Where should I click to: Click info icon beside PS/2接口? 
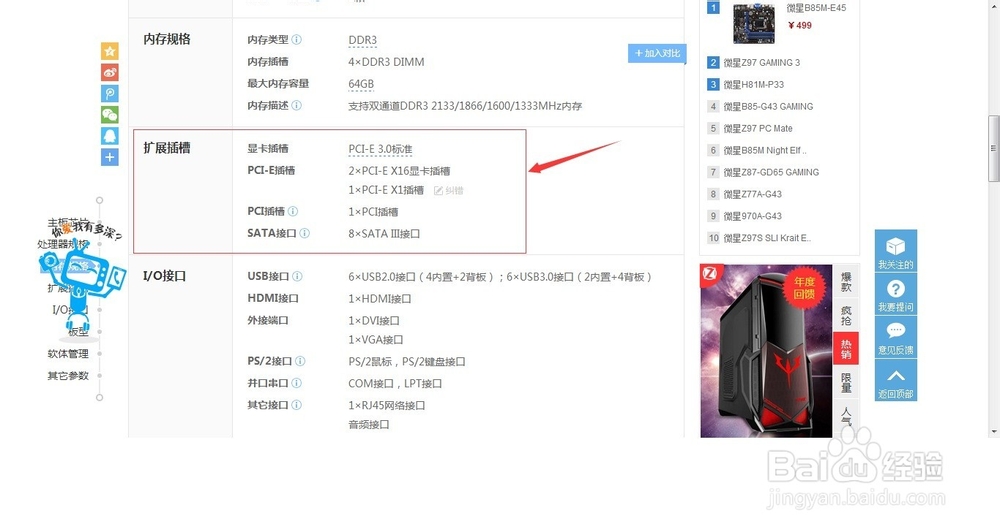point(300,361)
